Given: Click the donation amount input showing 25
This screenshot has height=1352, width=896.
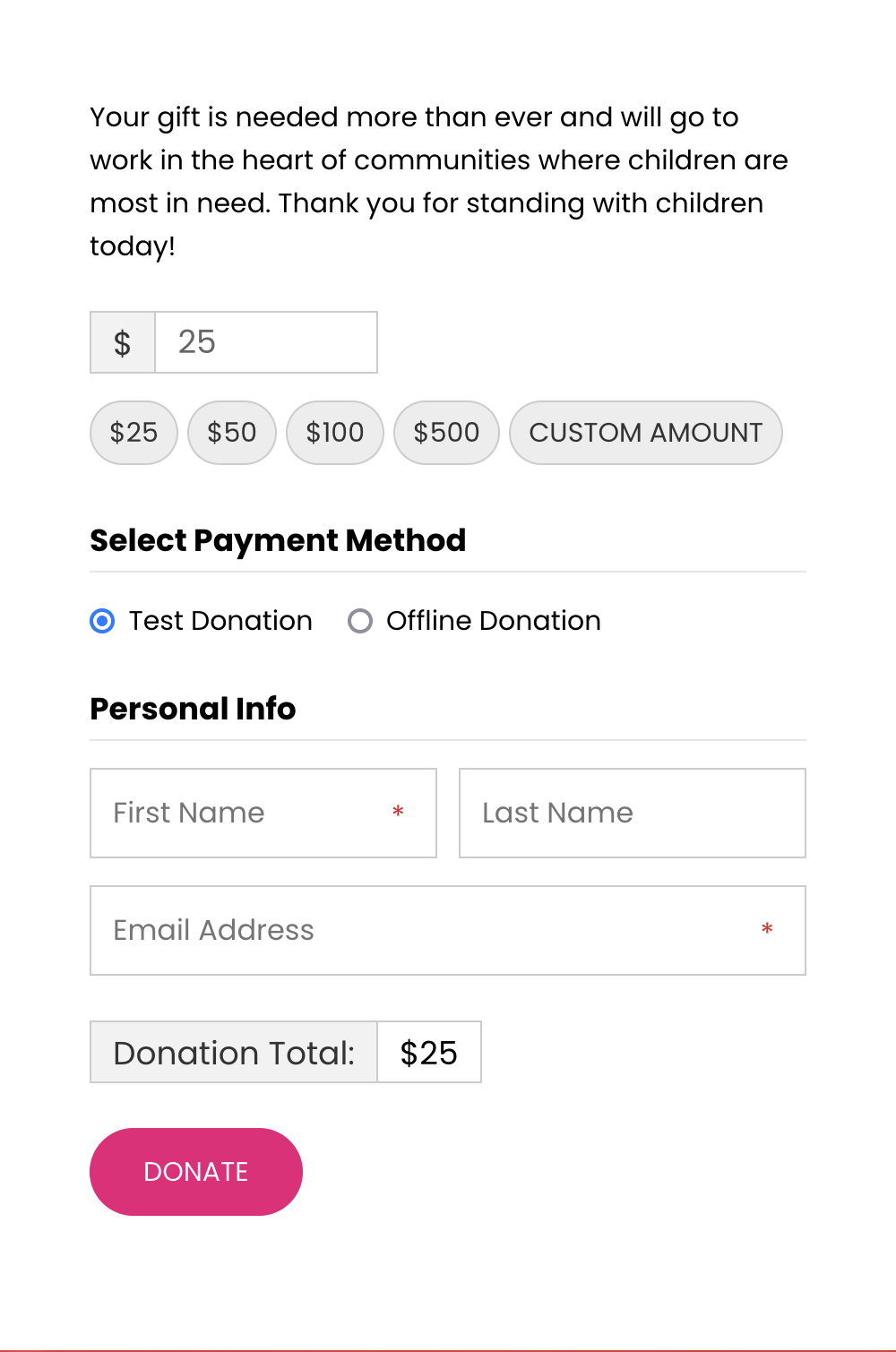Looking at the screenshot, I should tap(266, 342).
